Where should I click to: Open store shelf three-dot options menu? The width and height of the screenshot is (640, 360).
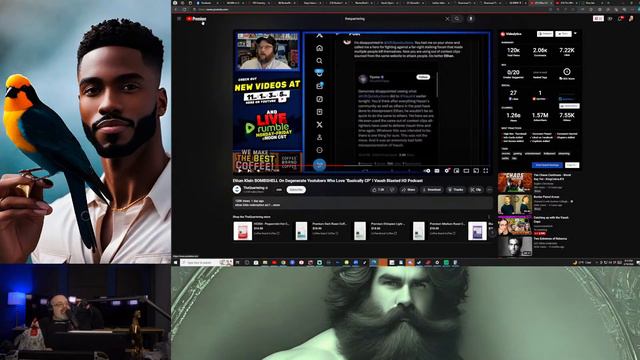489,217
